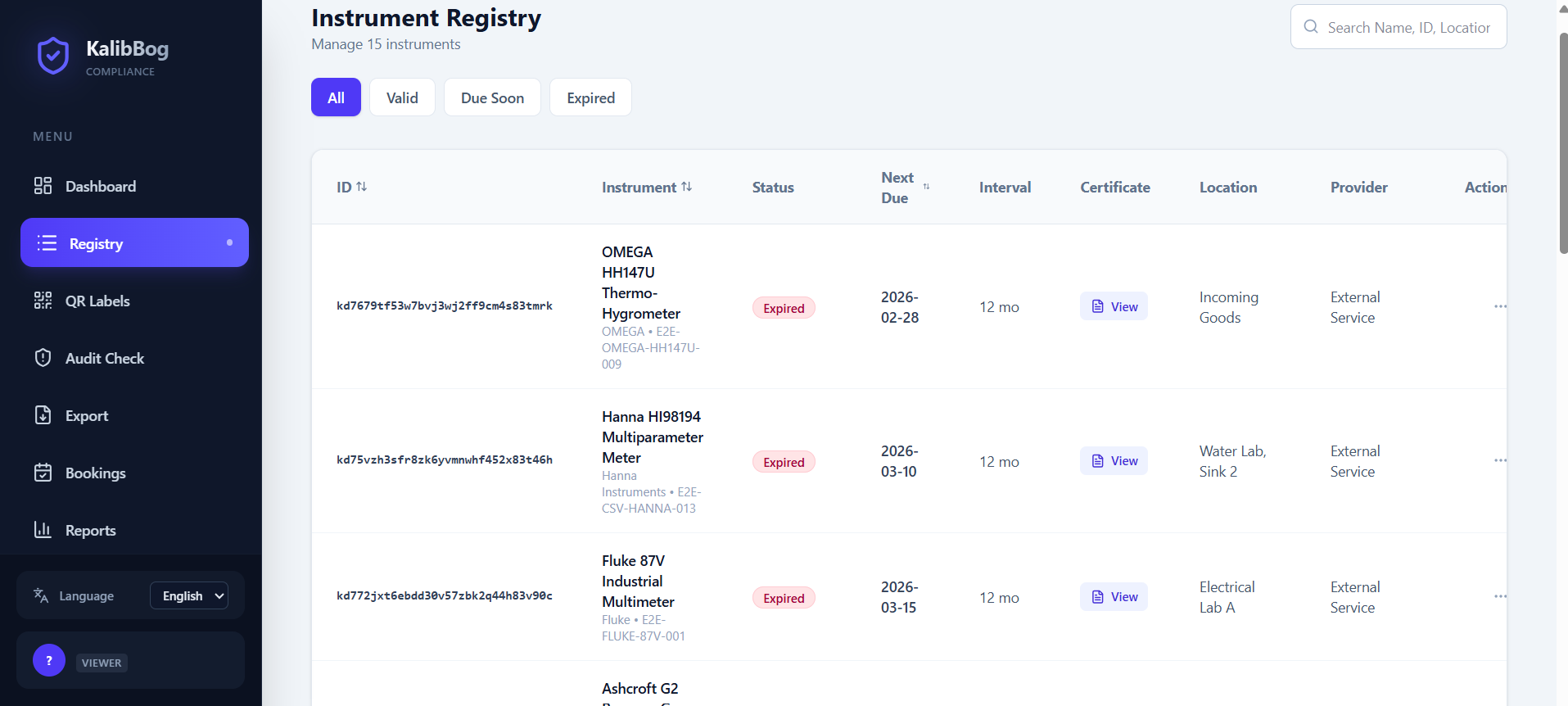Open actions menu for Hanna HI98194 row

click(x=1500, y=460)
